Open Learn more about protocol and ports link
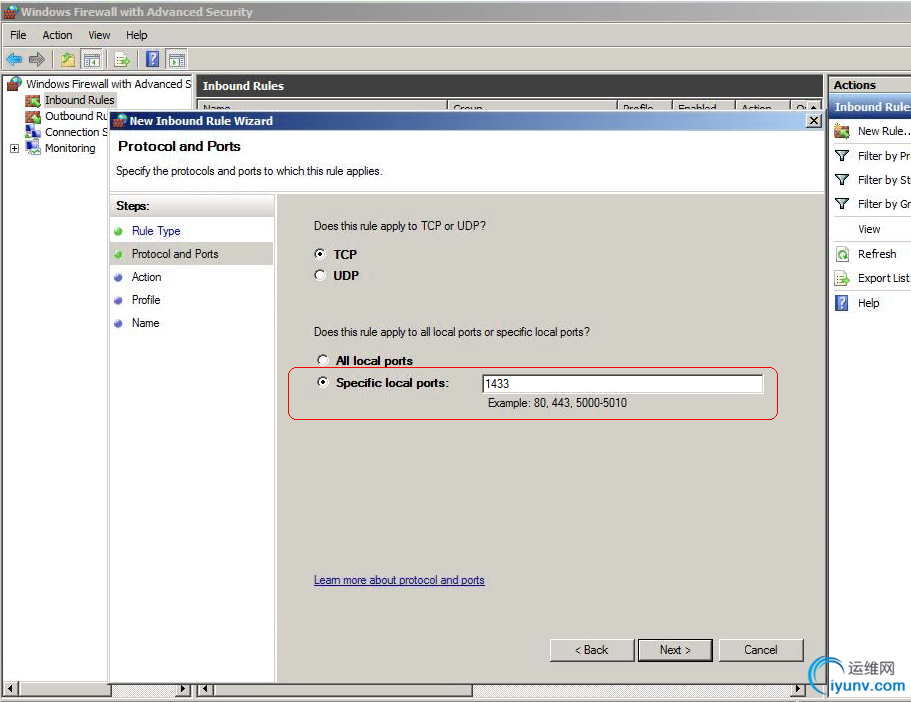 coord(399,580)
